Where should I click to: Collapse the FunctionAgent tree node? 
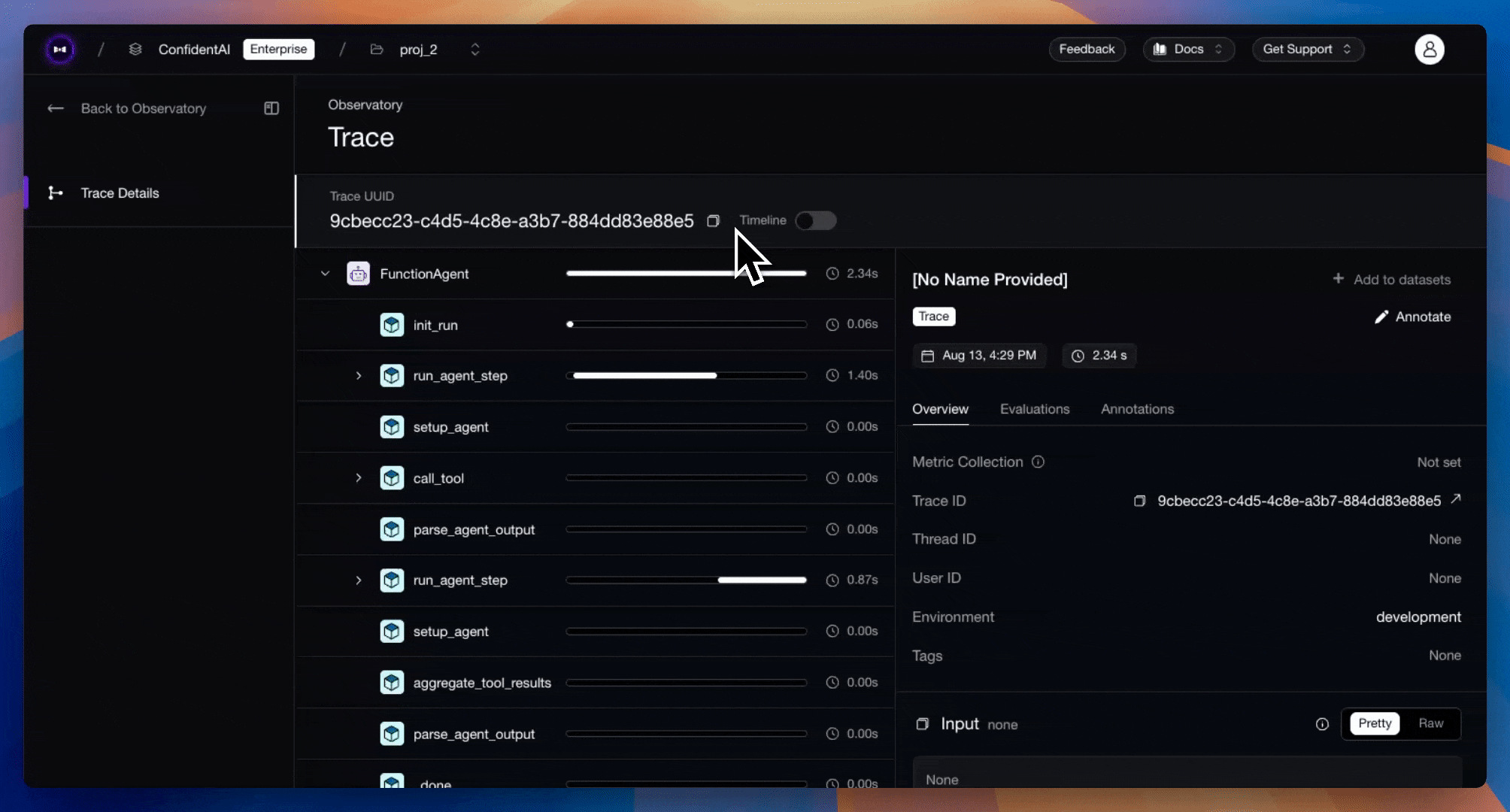[325, 274]
